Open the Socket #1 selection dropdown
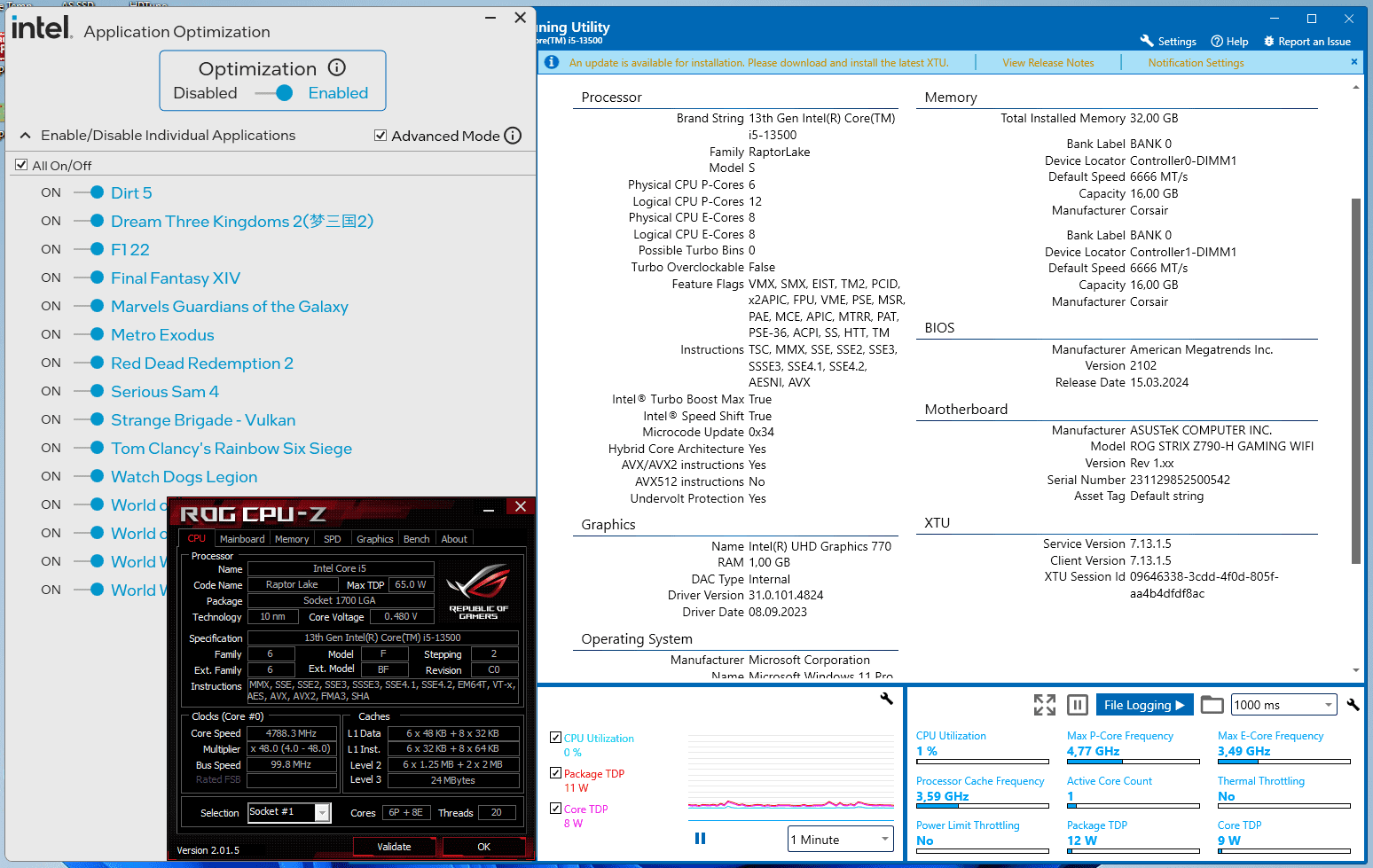This screenshot has width=1373, height=868. tap(289, 812)
